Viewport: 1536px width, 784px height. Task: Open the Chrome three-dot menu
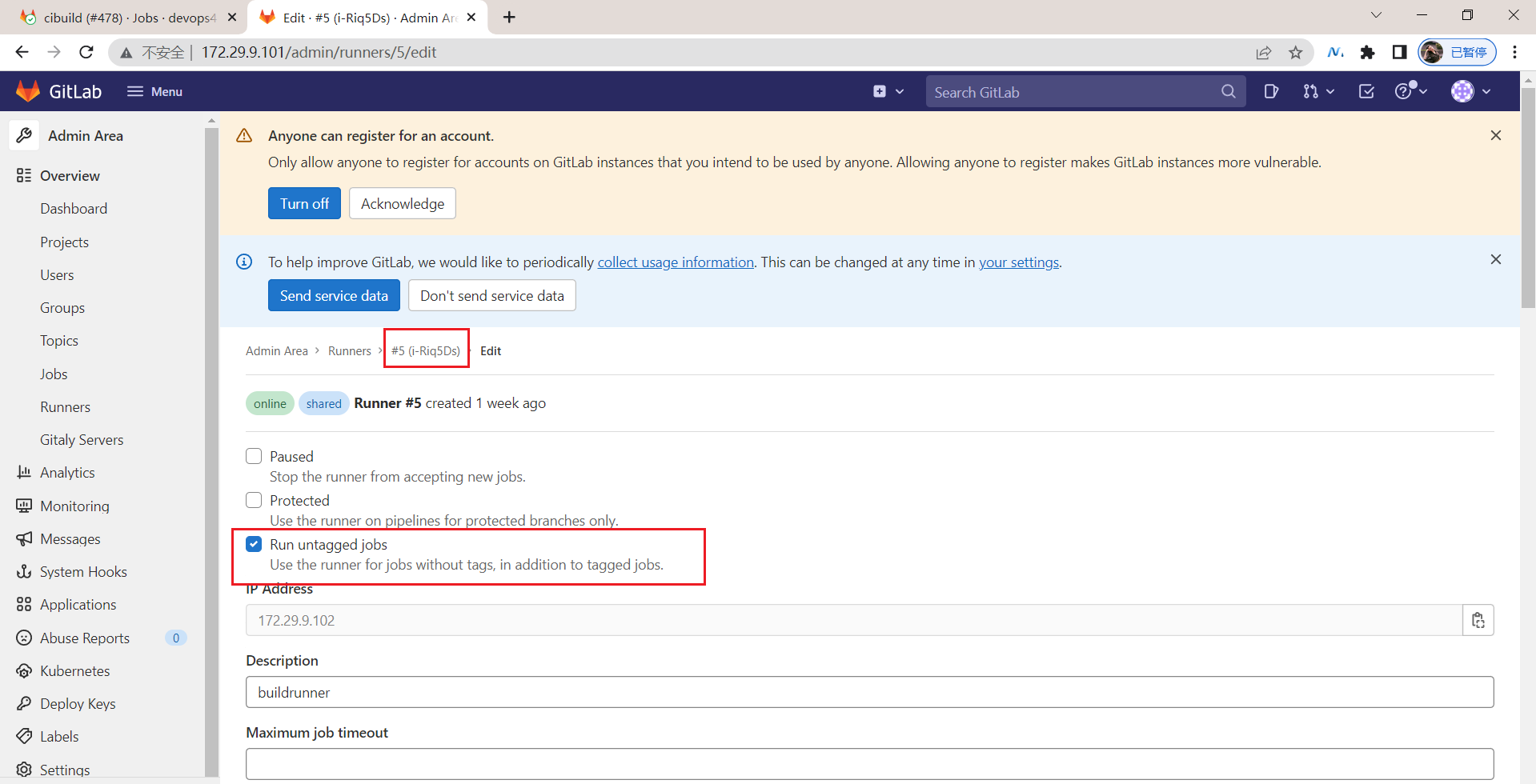click(x=1514, y=52)
